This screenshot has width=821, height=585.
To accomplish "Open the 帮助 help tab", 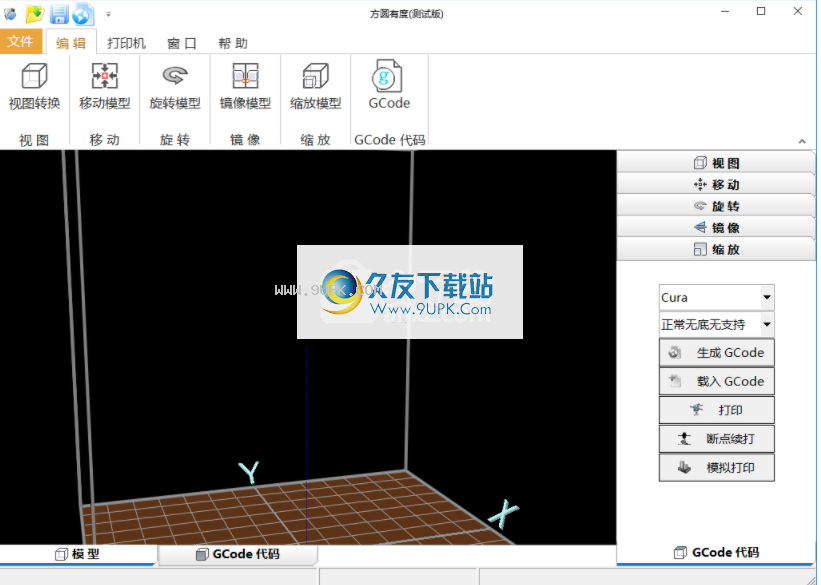I will point(233,43).
